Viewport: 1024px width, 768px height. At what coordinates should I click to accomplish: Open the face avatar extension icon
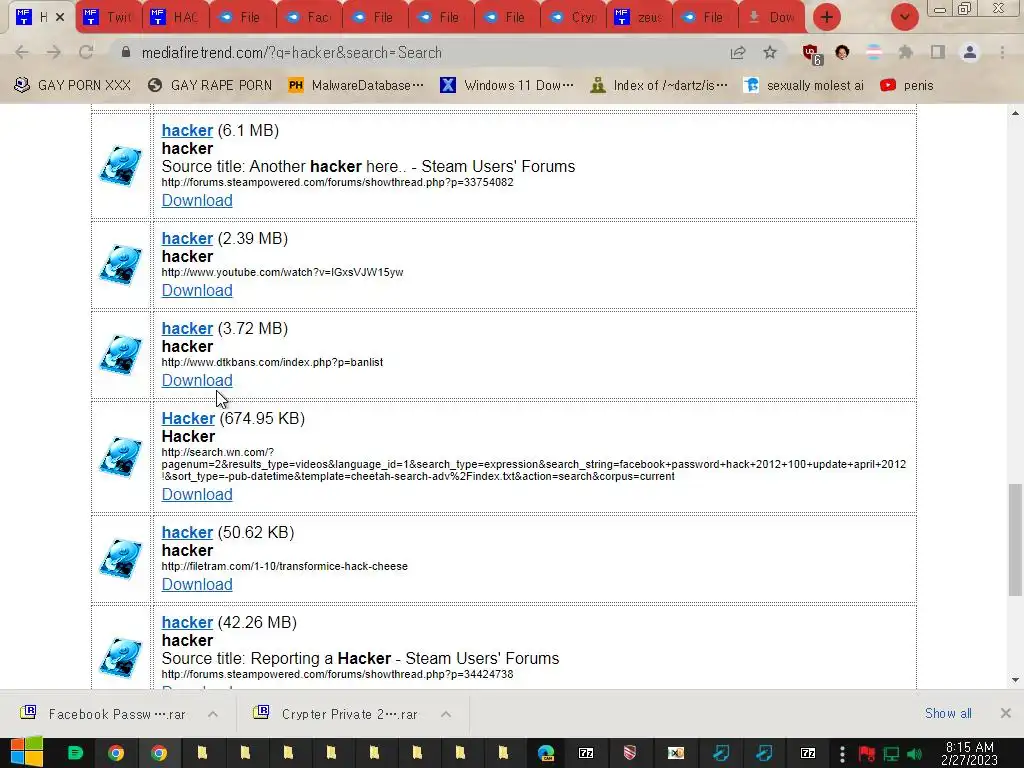coord(842,52)
